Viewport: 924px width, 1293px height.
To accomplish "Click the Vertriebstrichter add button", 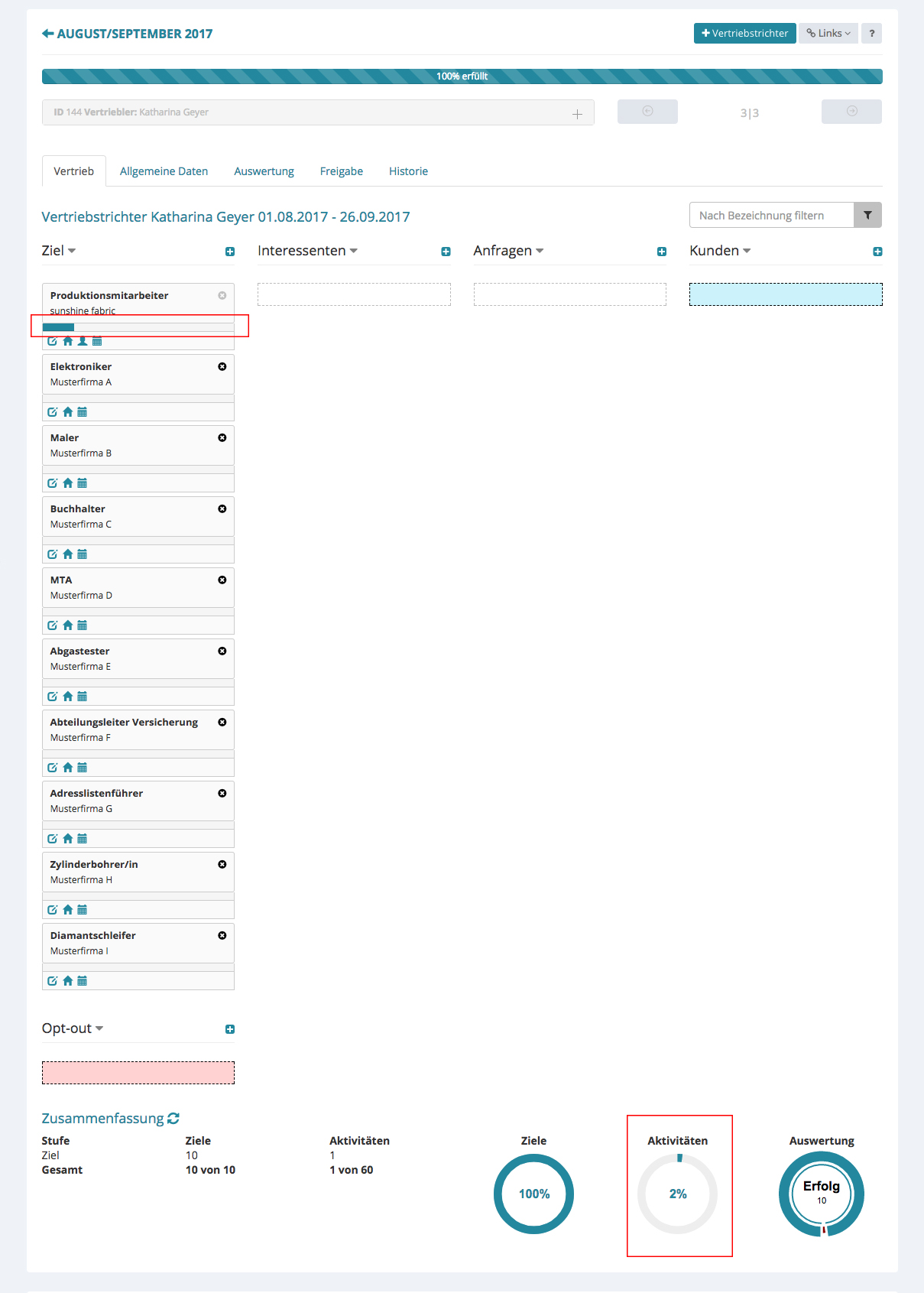I will tap(744, 34).
